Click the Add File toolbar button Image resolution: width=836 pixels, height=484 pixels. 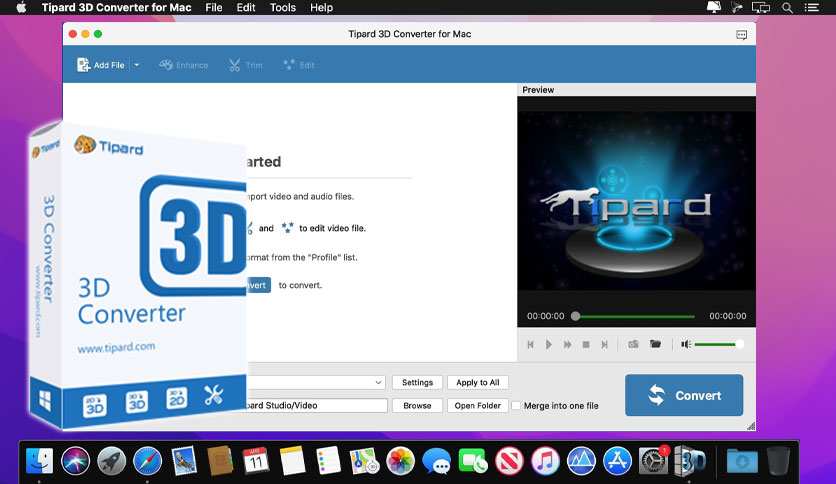(101, 65)
